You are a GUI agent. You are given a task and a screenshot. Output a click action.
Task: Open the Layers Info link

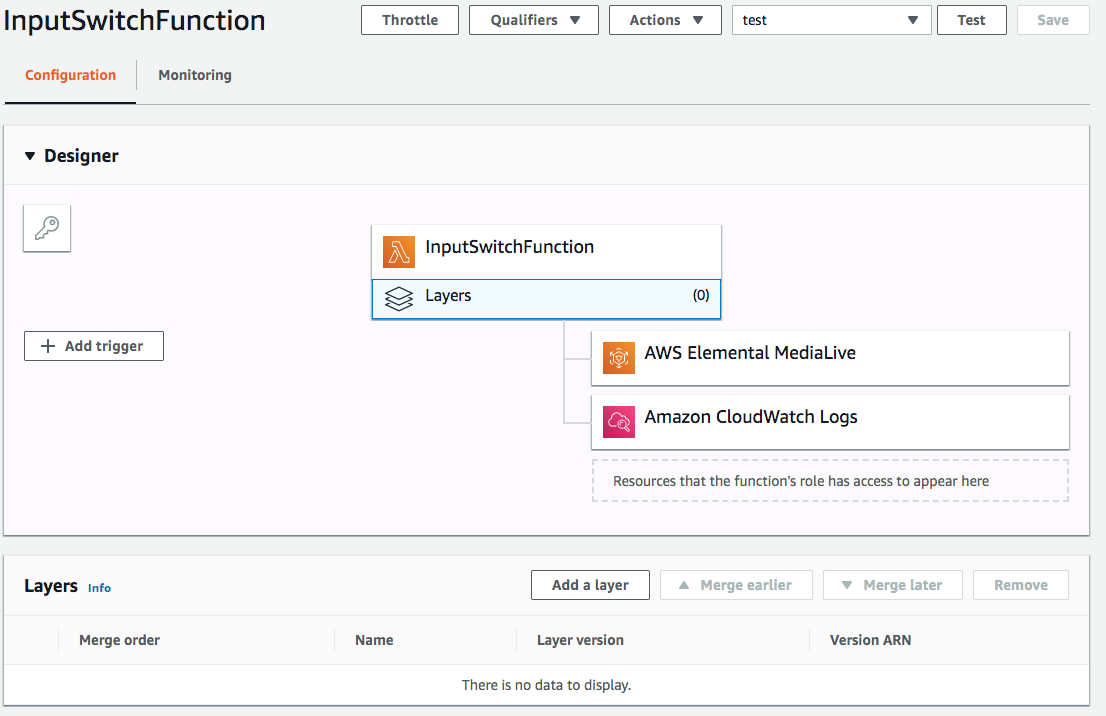coord(99,588)
